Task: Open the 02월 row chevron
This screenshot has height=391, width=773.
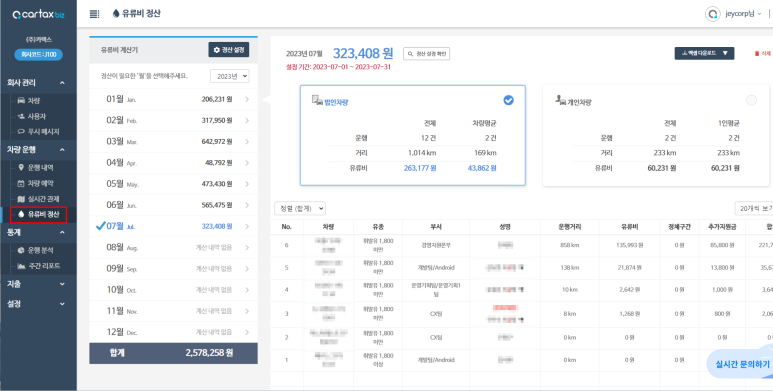Action: pyautogui.click(x=247, y=120)
